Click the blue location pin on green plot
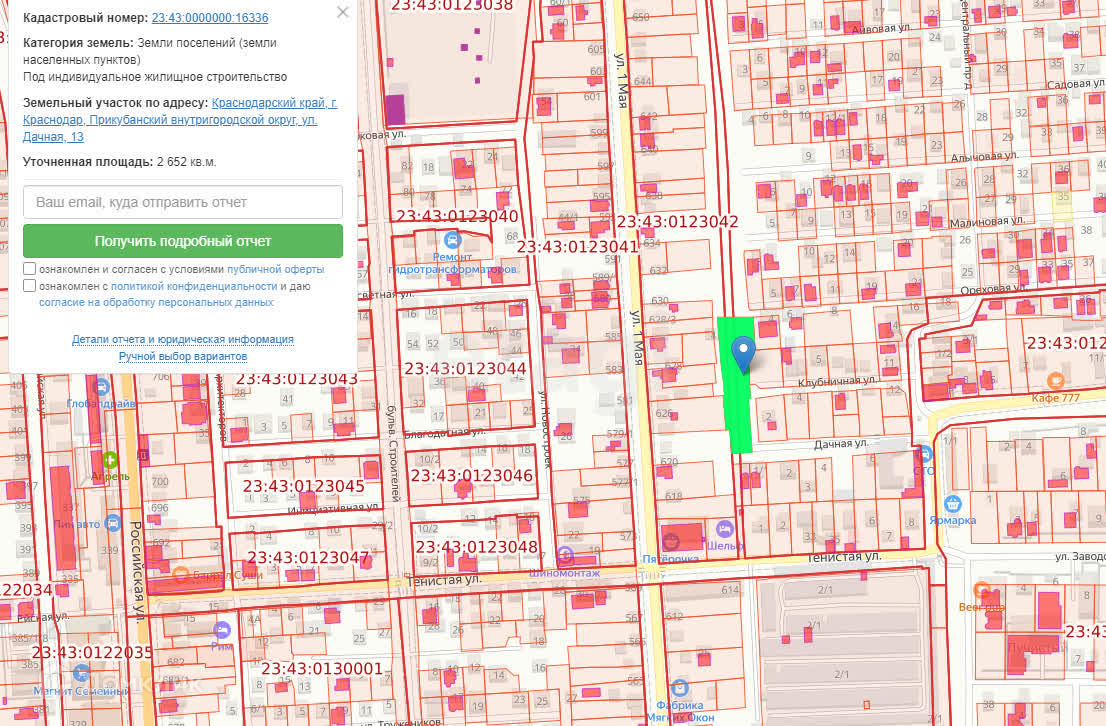 pyautogui.click(x=743, y=353)
